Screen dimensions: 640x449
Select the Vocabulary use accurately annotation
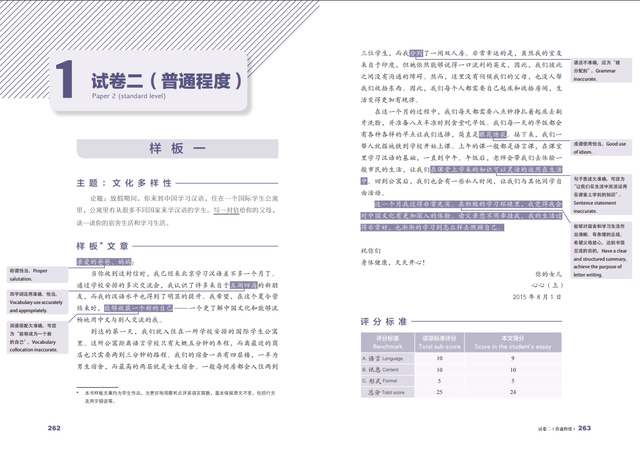click(37, 302)
